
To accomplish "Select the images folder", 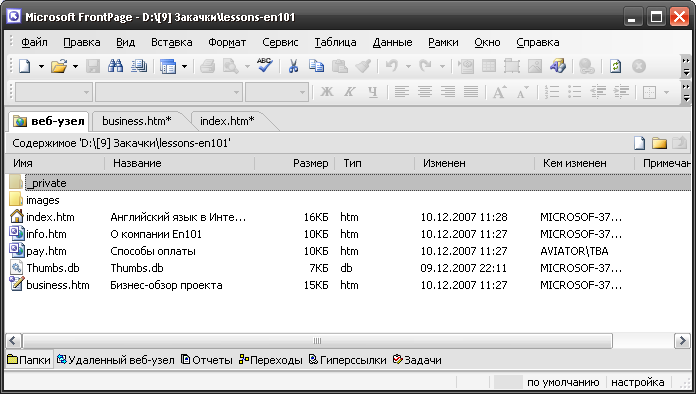I will pos(43,200).
